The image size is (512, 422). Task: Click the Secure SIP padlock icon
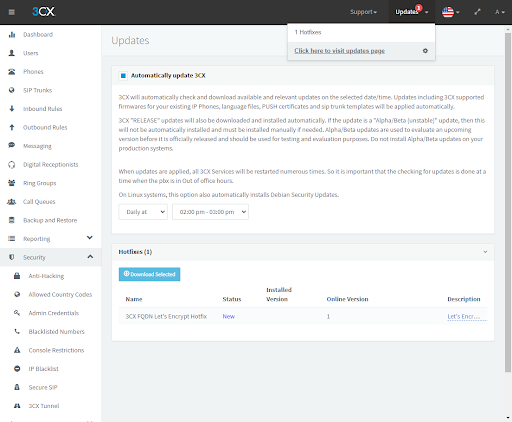click(17, 387)
